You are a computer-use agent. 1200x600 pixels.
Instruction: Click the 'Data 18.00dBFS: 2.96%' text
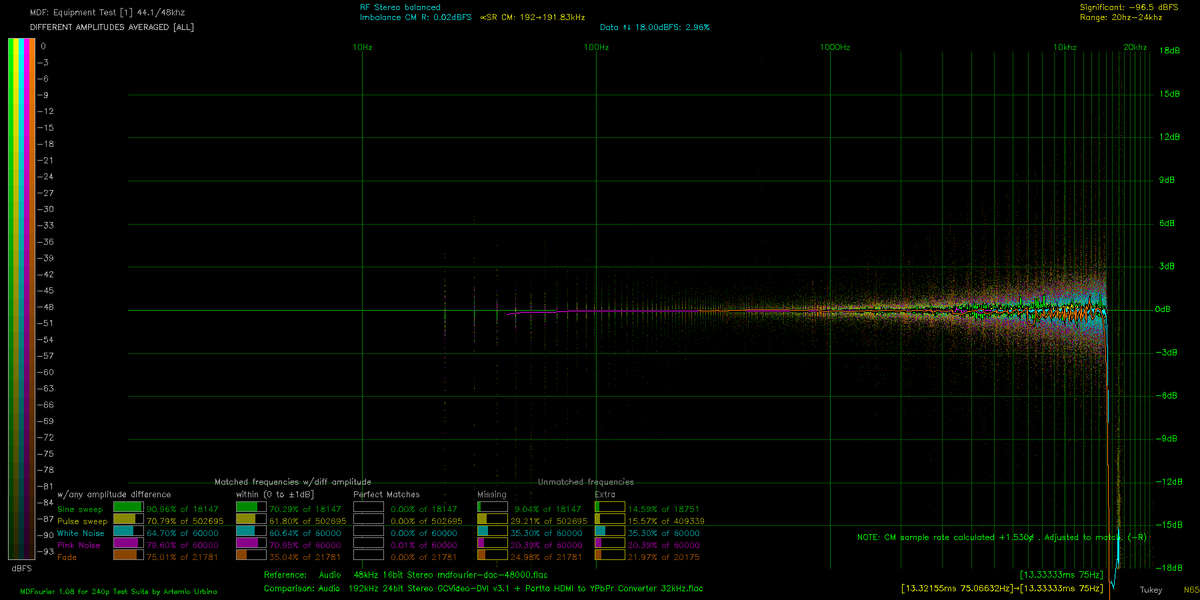coord(653,28)
